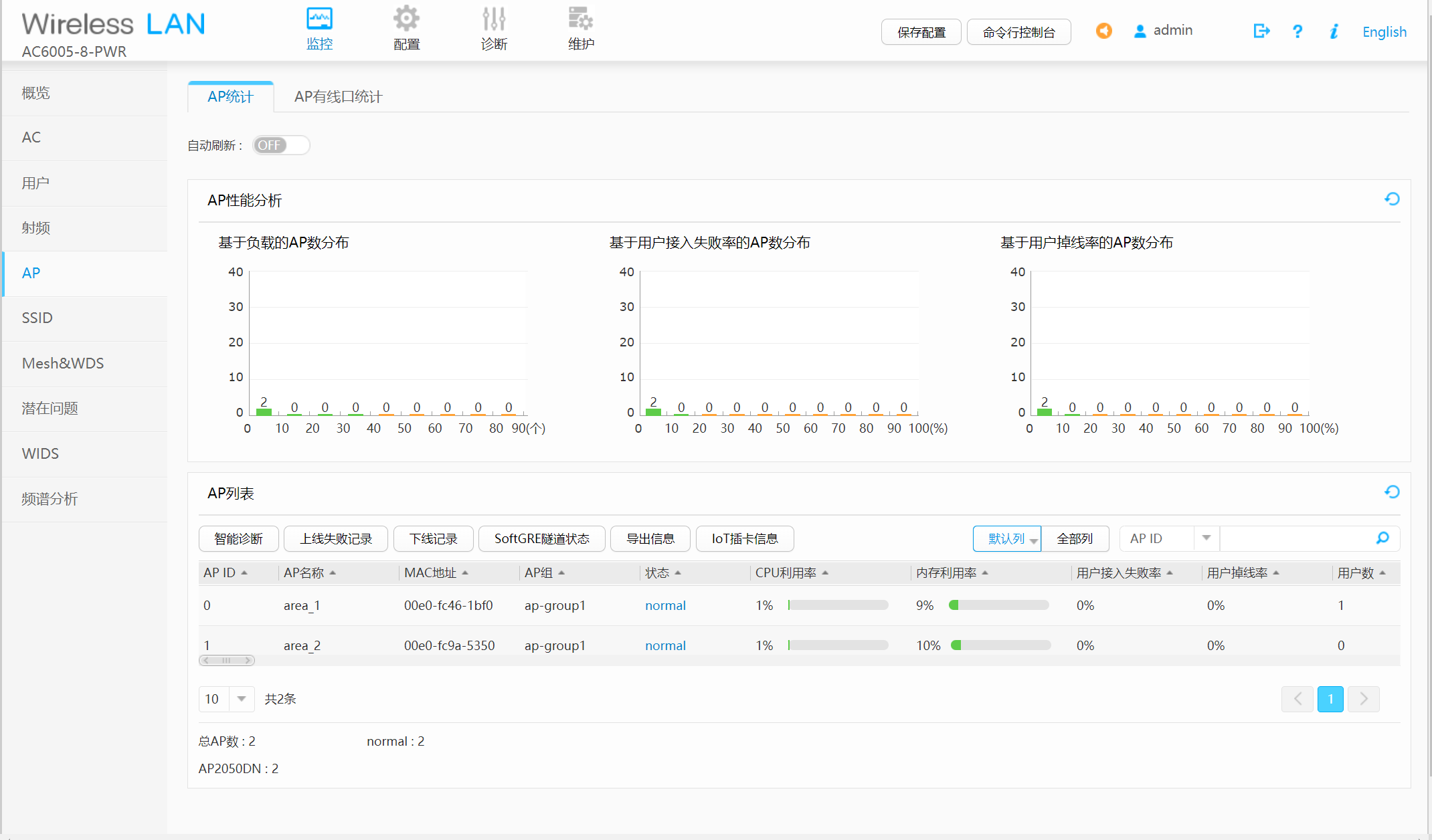Click the IoT插卡信息 button

(x=745, y=538)
